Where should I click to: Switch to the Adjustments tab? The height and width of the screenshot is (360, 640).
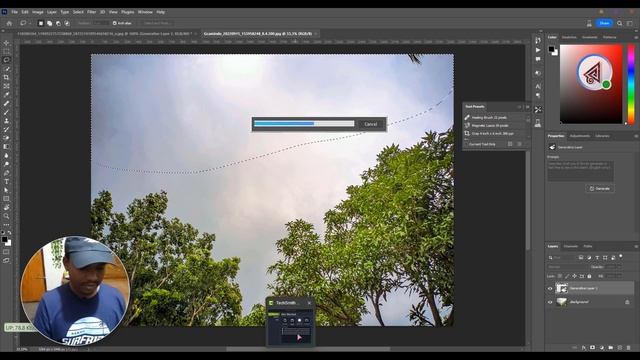(x=580, y=136)
